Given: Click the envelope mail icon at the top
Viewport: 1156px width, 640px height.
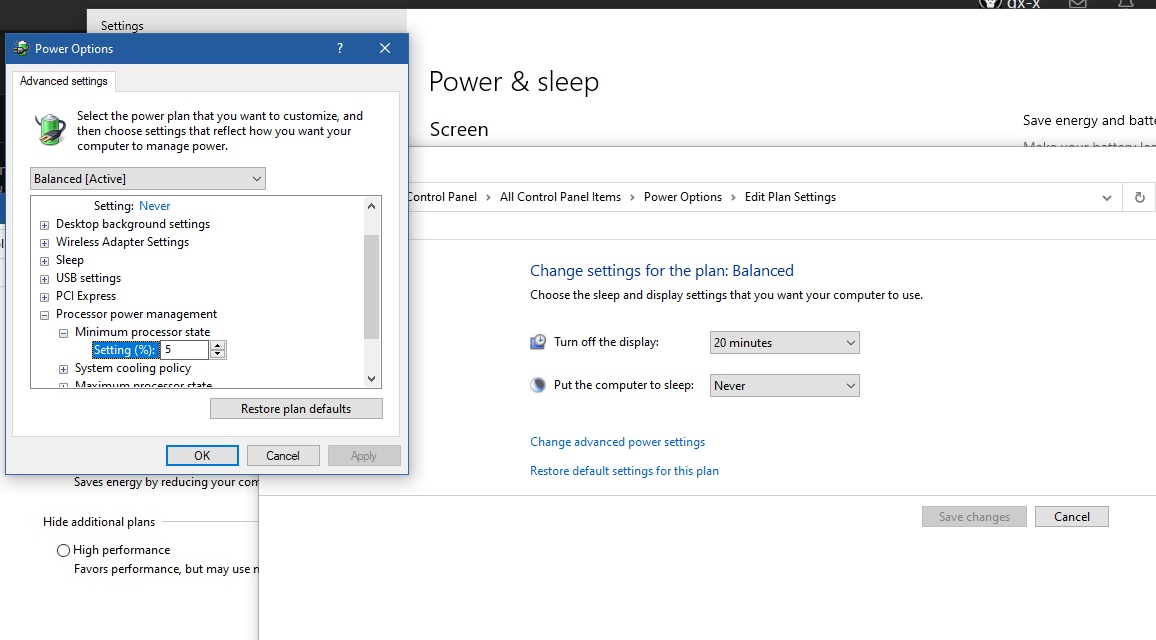Looking at the screenshot, I should 1078,4.
